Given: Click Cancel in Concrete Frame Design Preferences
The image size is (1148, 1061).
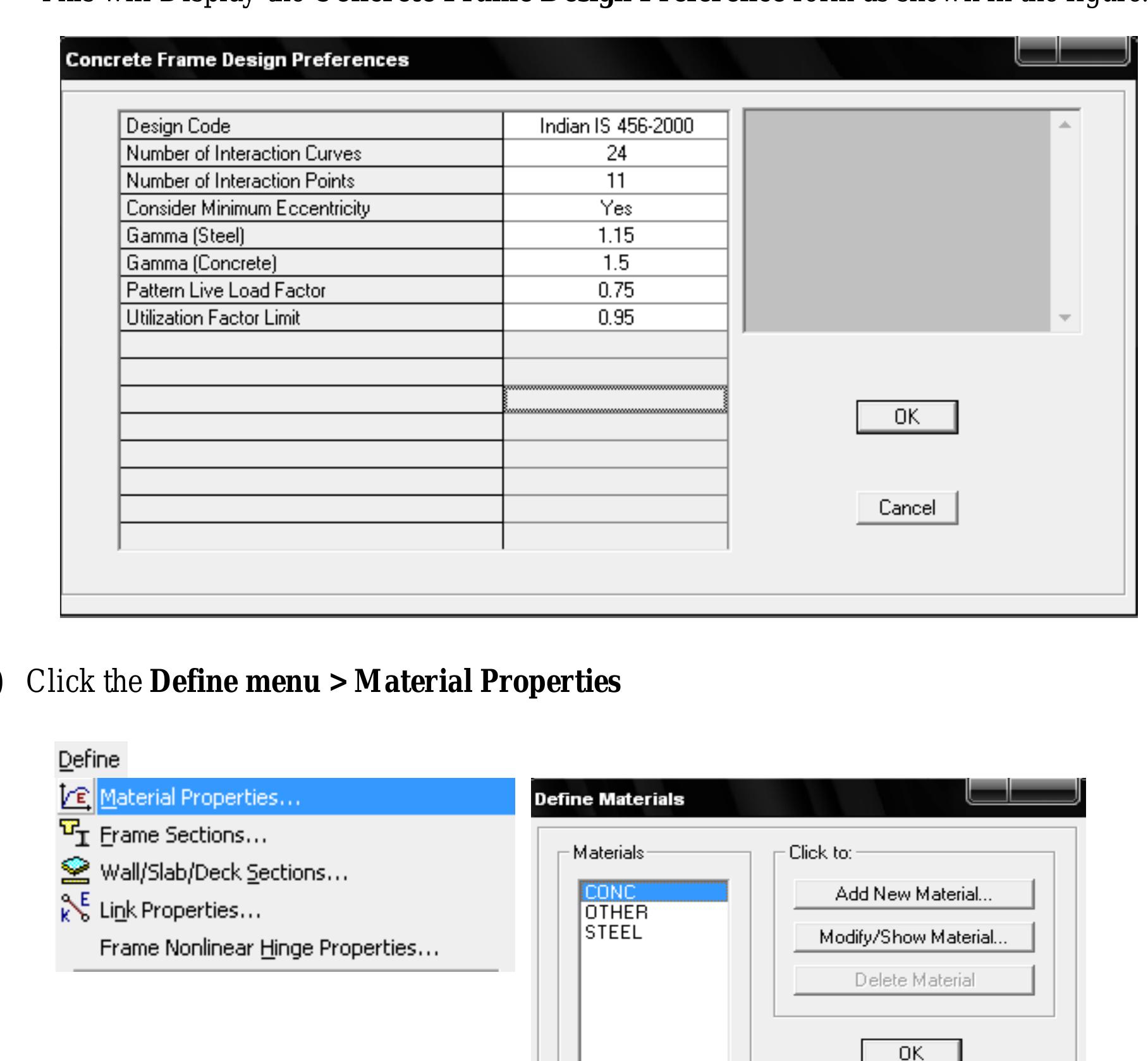Looking at the screenshot, I should coord(907,507).
